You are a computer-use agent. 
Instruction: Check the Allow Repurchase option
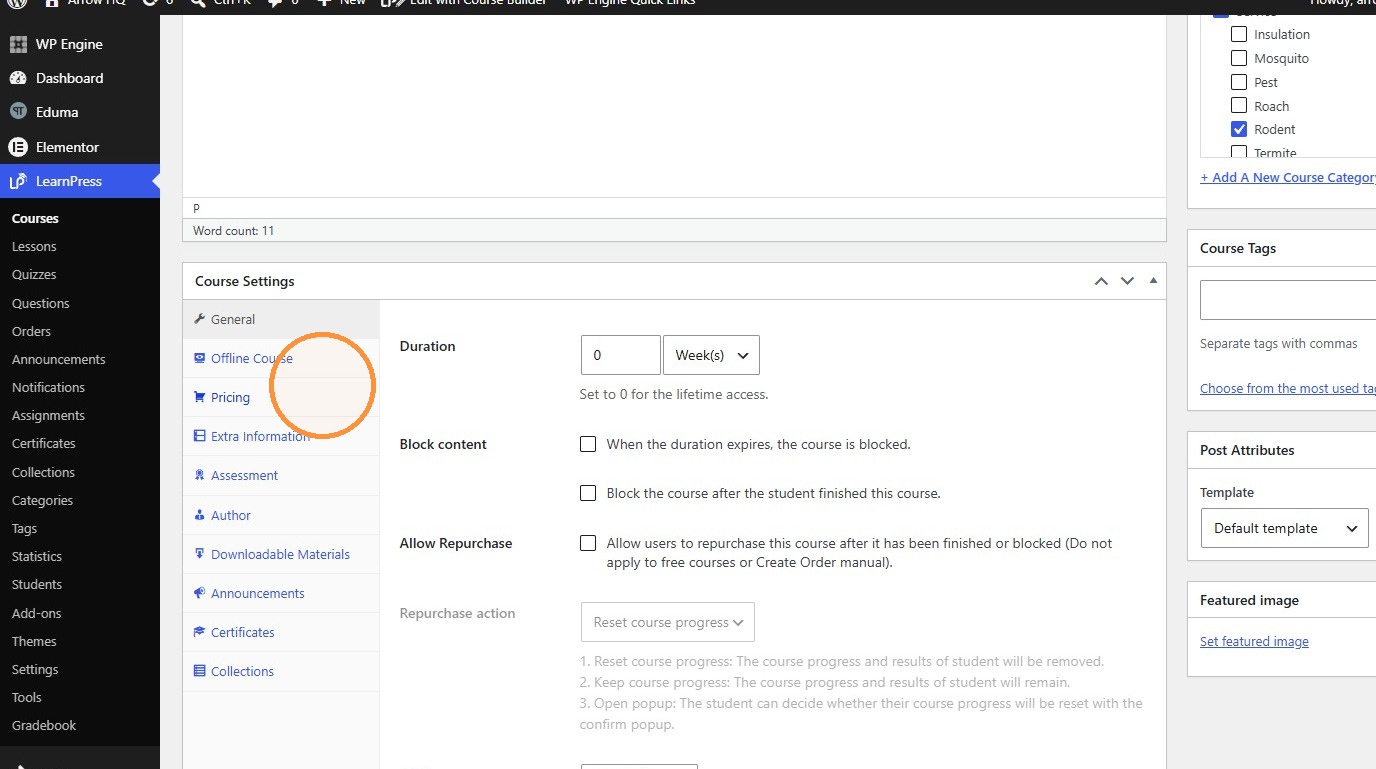point(588,543)
